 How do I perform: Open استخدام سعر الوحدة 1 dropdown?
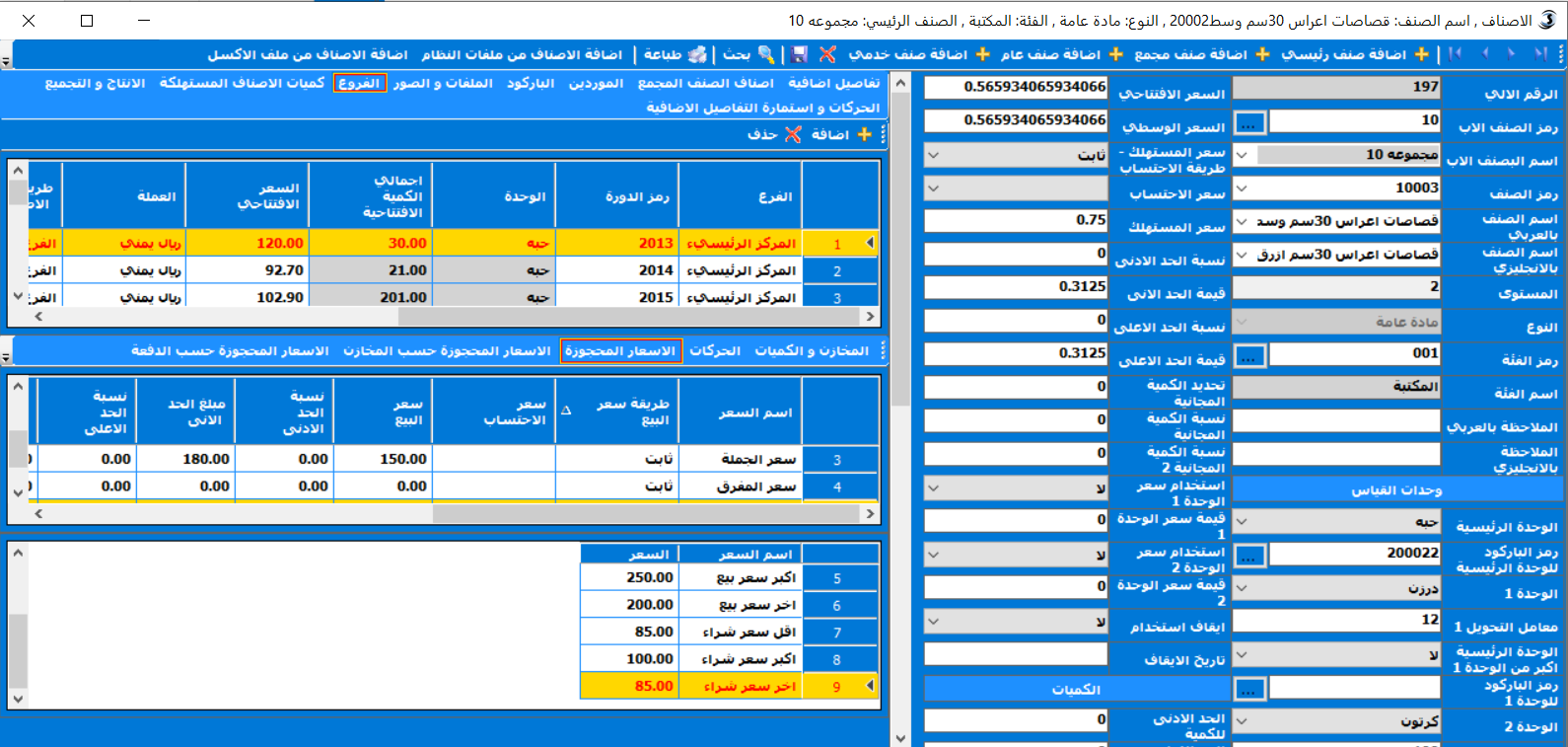tap(934, 487)
